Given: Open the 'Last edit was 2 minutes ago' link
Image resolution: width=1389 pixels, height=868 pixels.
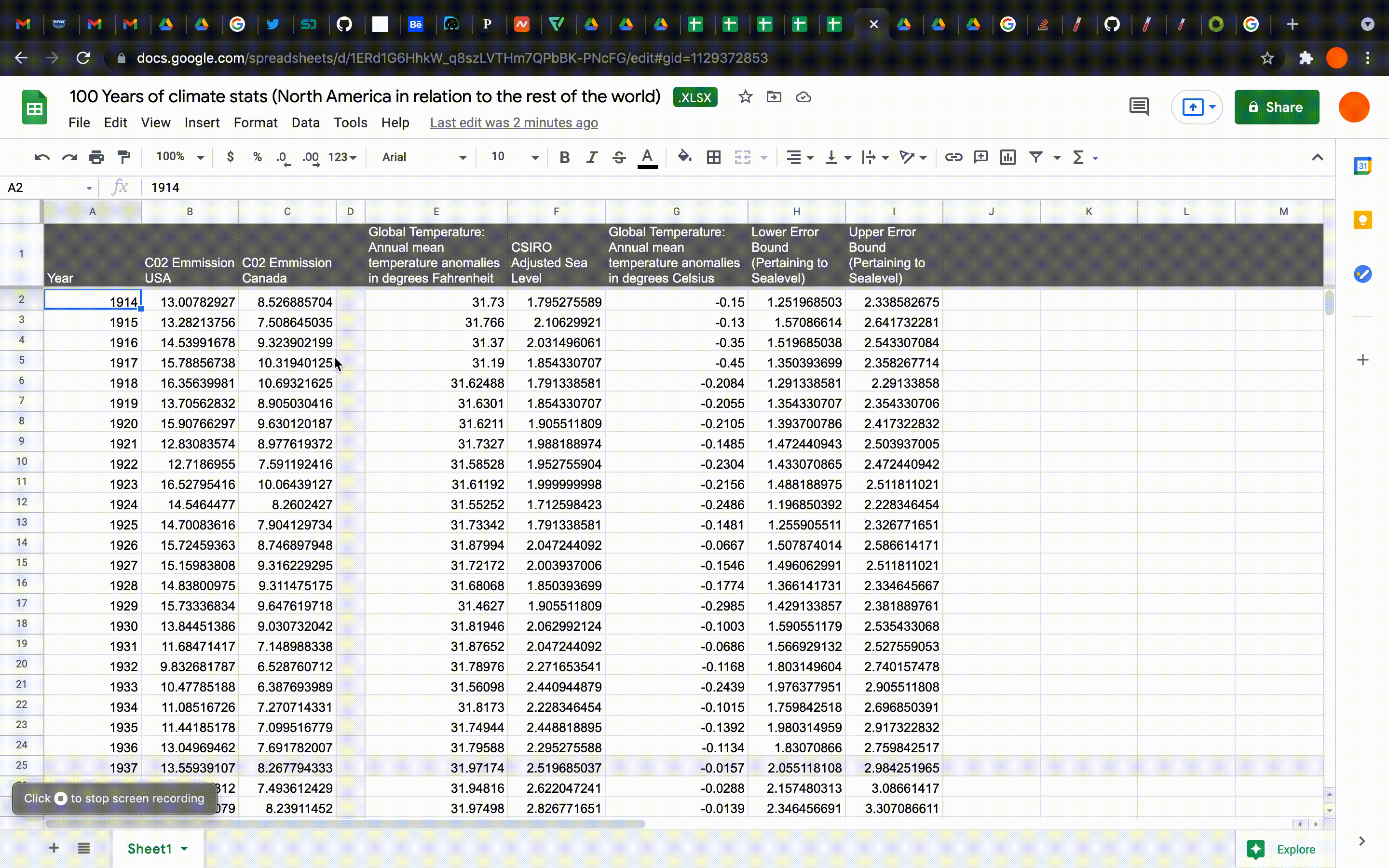Looking at the screenshot, I should click(514, 123).
